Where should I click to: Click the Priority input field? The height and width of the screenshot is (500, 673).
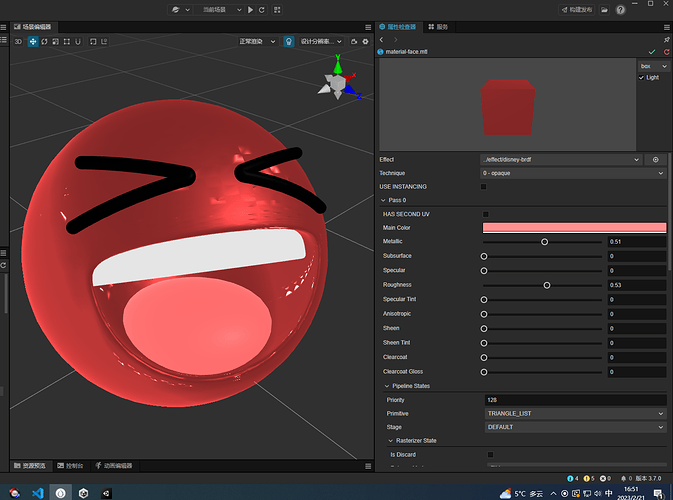(x=573, y=400)
